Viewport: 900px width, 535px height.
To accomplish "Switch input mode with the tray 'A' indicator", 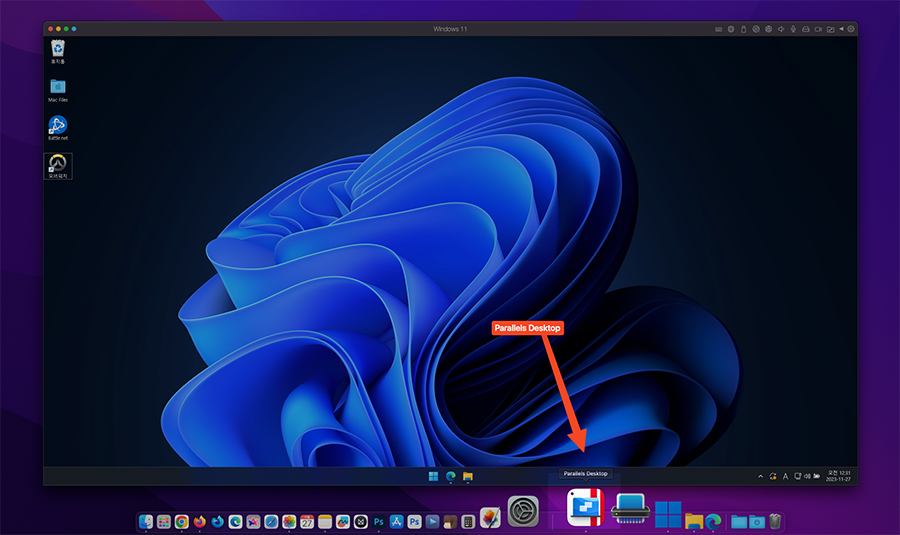I will click(785, 476).
